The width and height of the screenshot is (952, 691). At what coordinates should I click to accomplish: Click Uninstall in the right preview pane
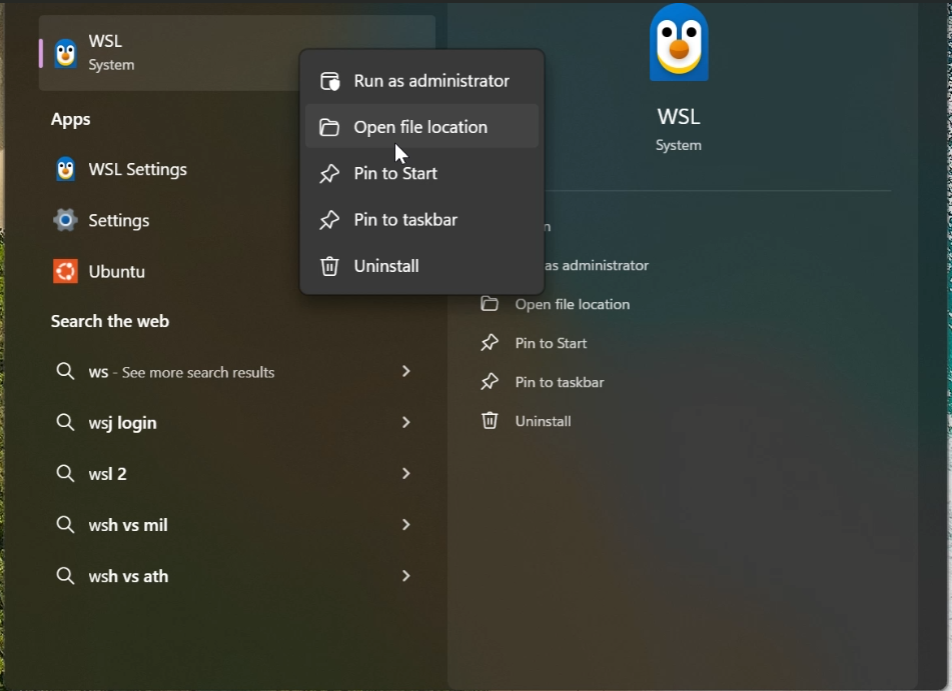(542, 421)
